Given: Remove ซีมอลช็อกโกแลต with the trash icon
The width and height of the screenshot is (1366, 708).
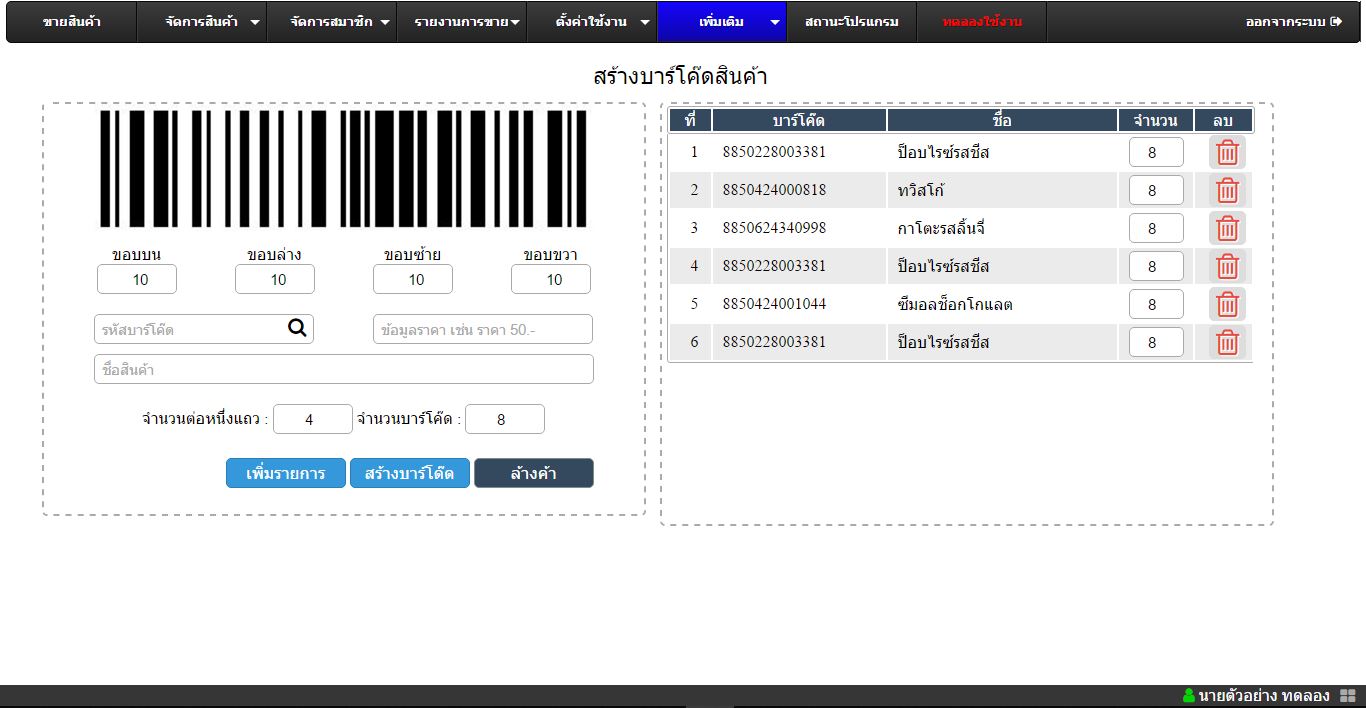Looking at the screenshot, I should (x=1227, y=305).
